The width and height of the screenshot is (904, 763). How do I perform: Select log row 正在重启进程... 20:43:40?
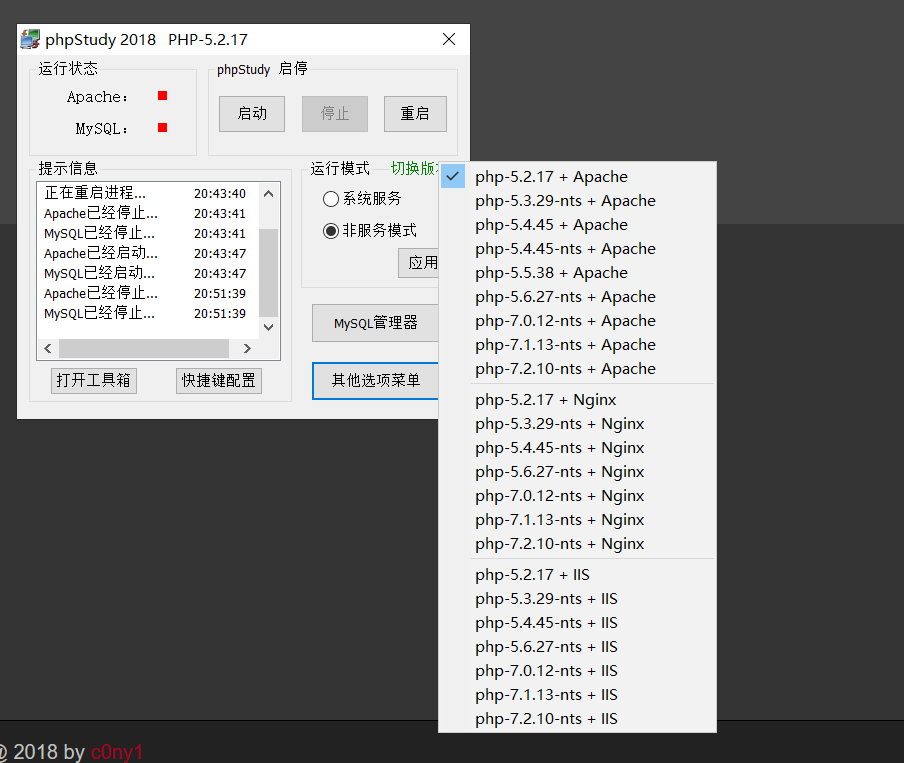(x=148, y=193)
